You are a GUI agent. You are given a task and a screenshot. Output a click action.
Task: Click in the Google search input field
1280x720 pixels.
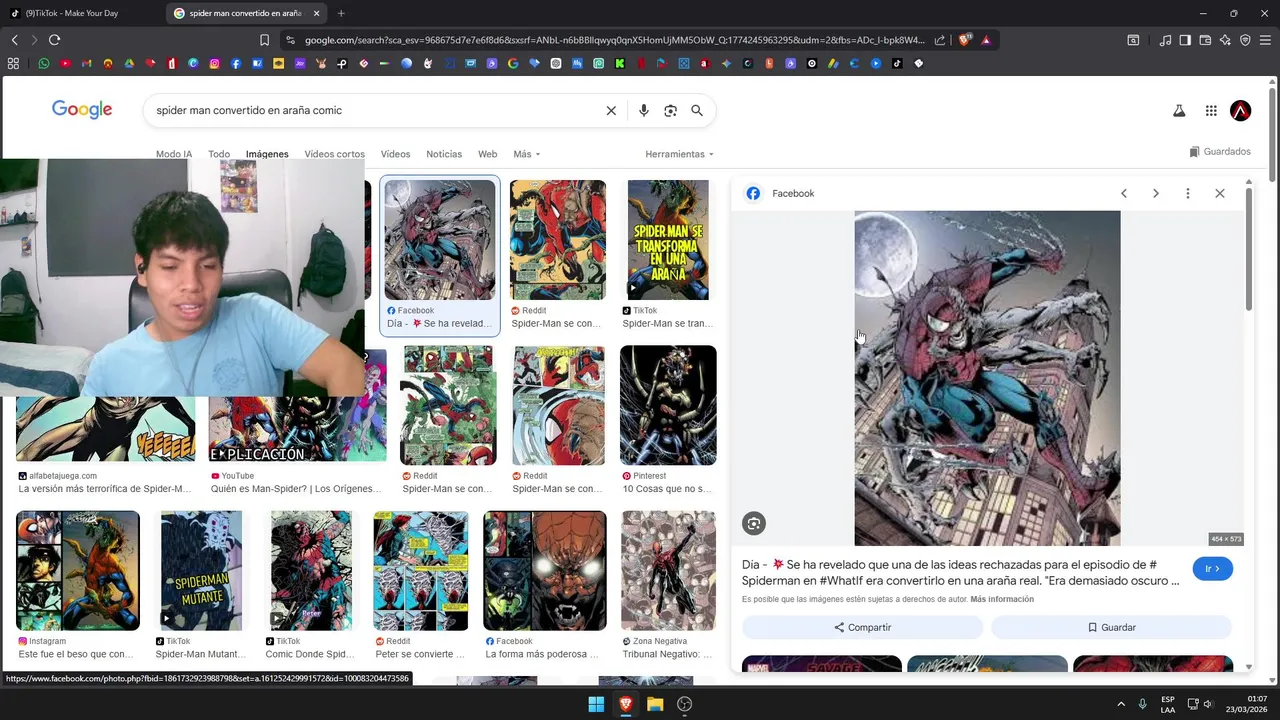375,111
